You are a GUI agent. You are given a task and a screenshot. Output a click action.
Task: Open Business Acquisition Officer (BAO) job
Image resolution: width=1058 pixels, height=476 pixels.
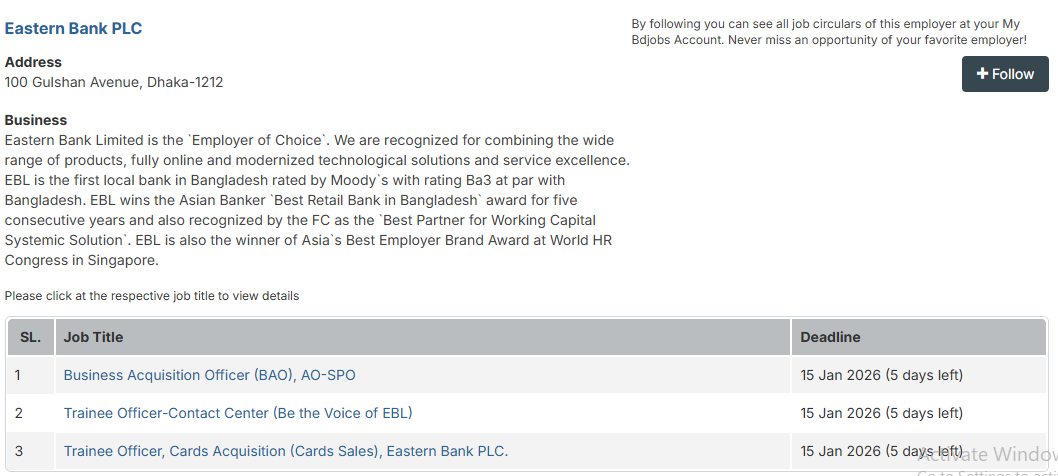(209, 375)
